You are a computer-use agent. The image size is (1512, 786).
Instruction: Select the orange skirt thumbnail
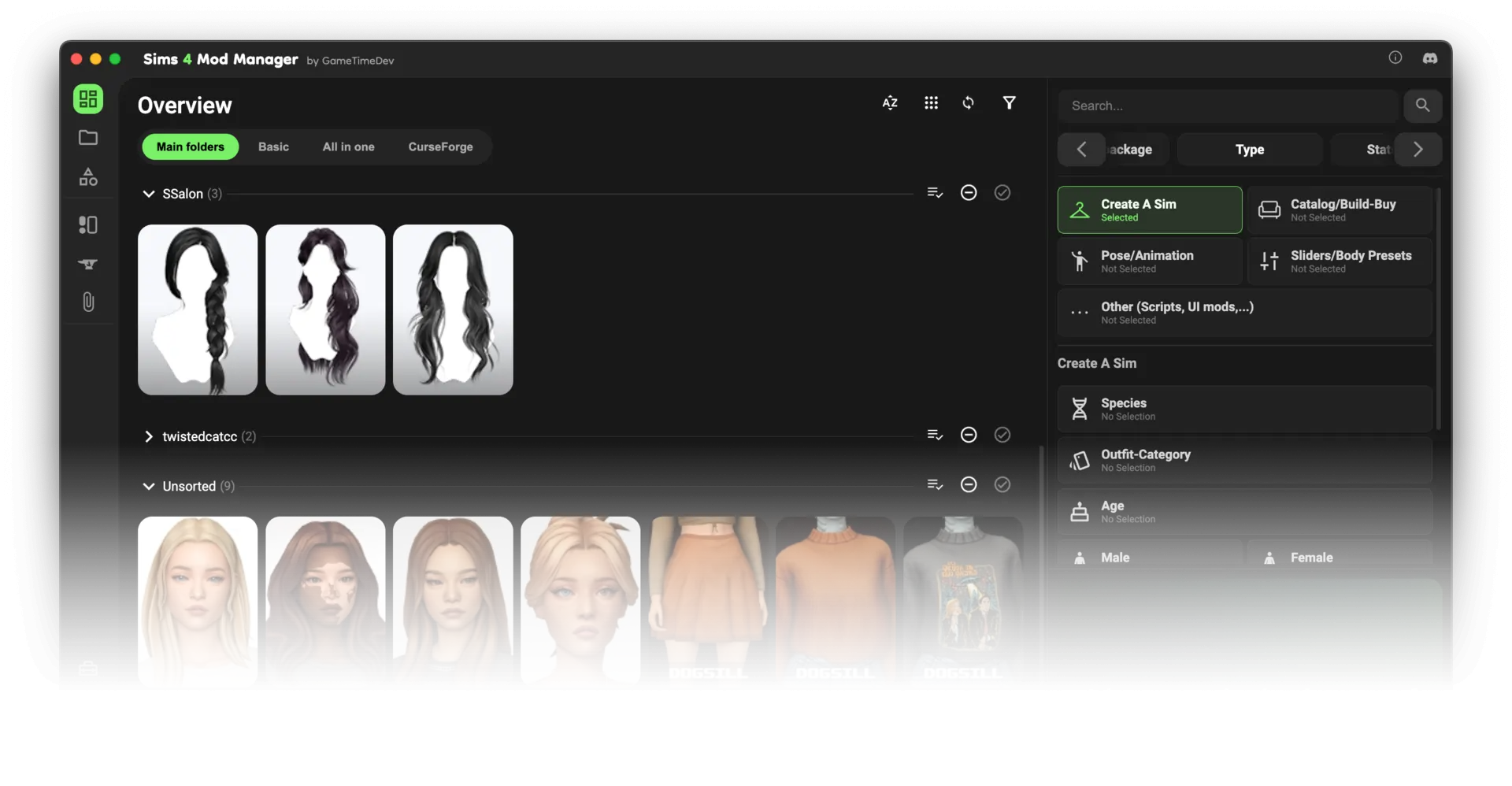(x=708, y=601)
